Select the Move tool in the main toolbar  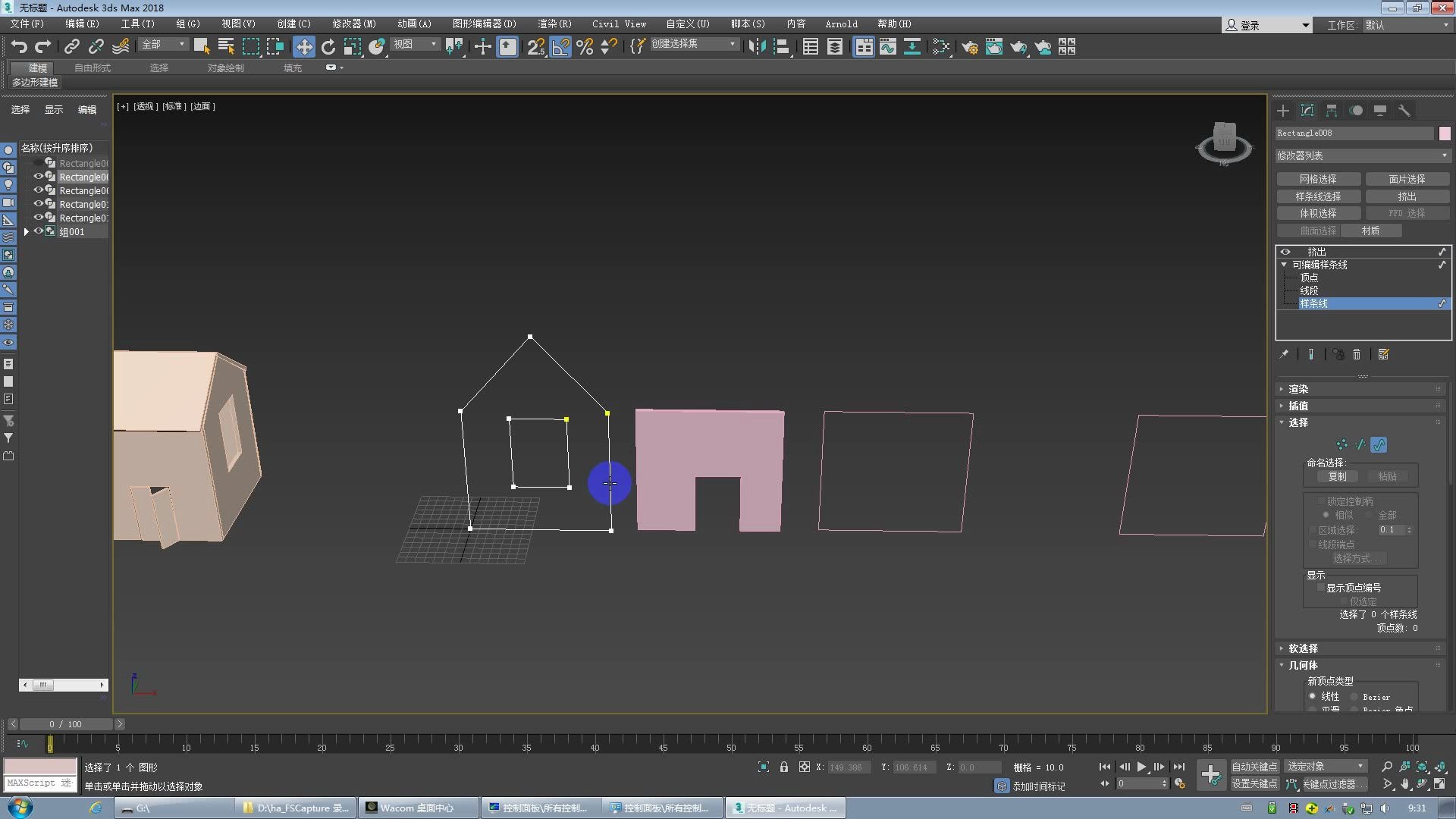303,46
